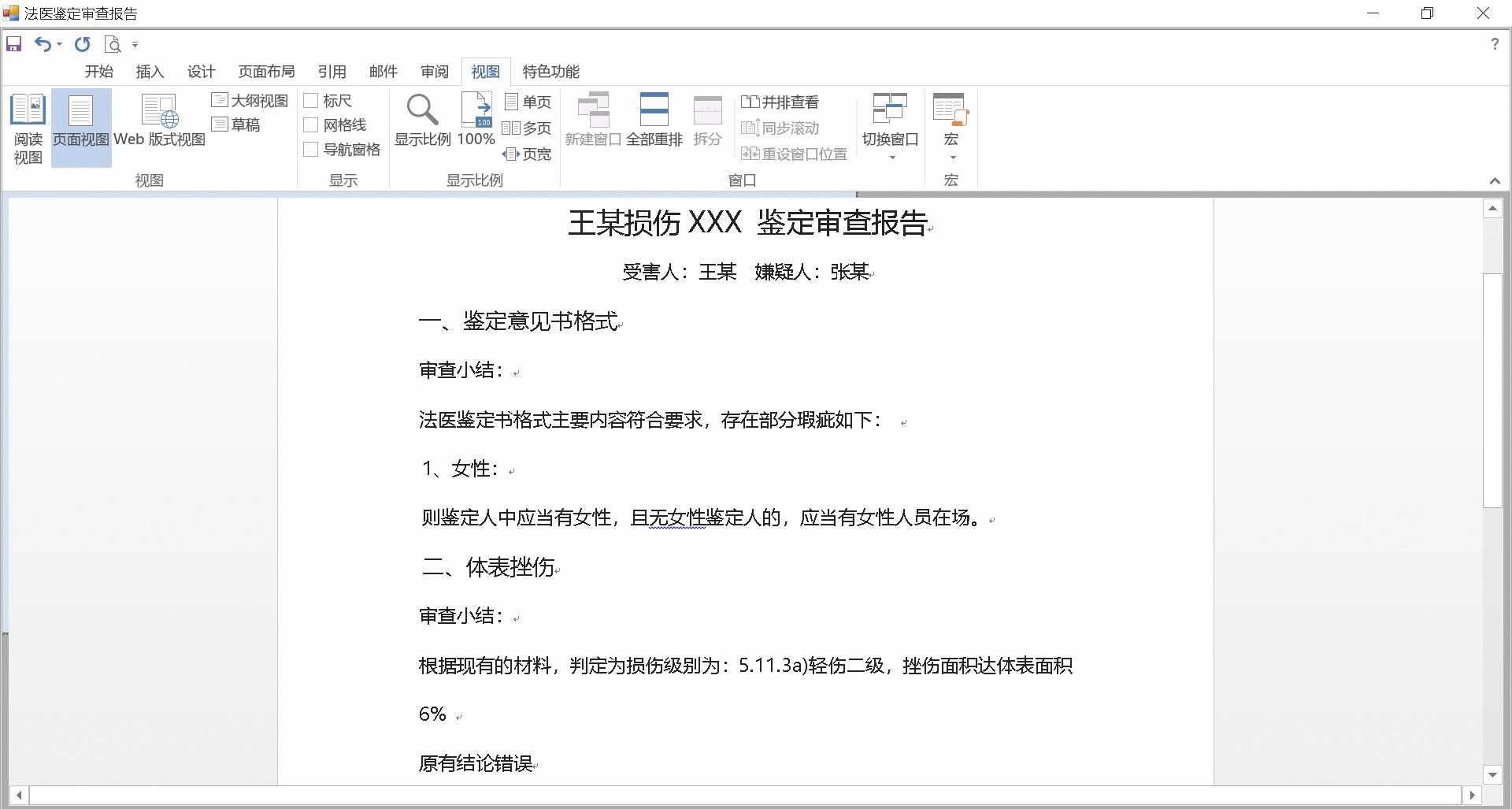Click the vertical scrollbar down arrow

(1492, 774)
